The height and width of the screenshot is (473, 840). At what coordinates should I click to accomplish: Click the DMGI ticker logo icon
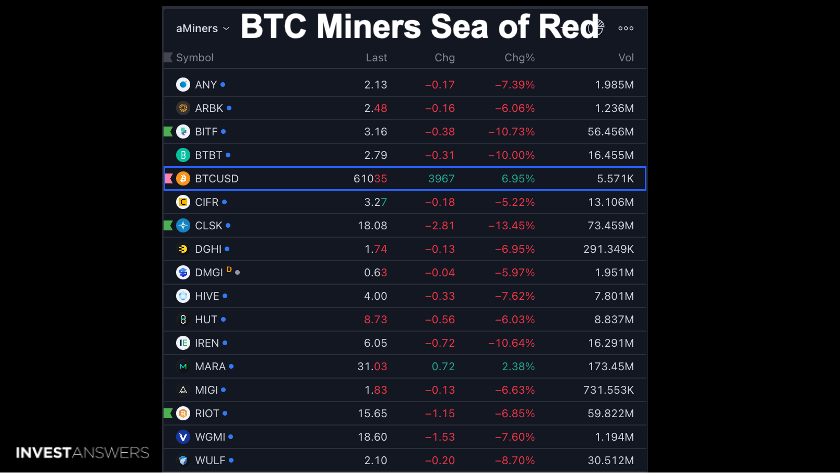point(183,273)
